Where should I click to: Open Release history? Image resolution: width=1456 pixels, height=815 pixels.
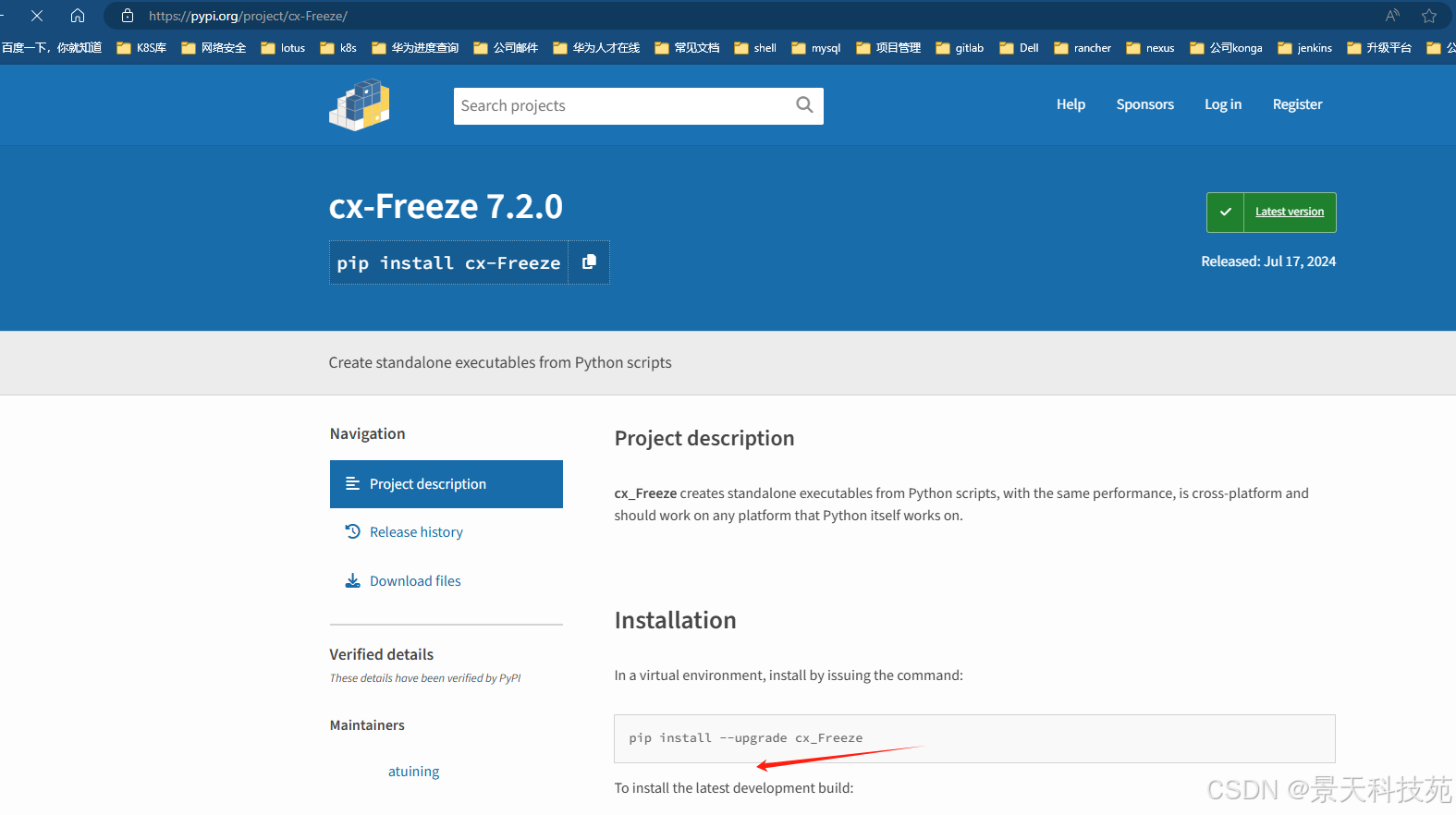[x=416, y=532]
